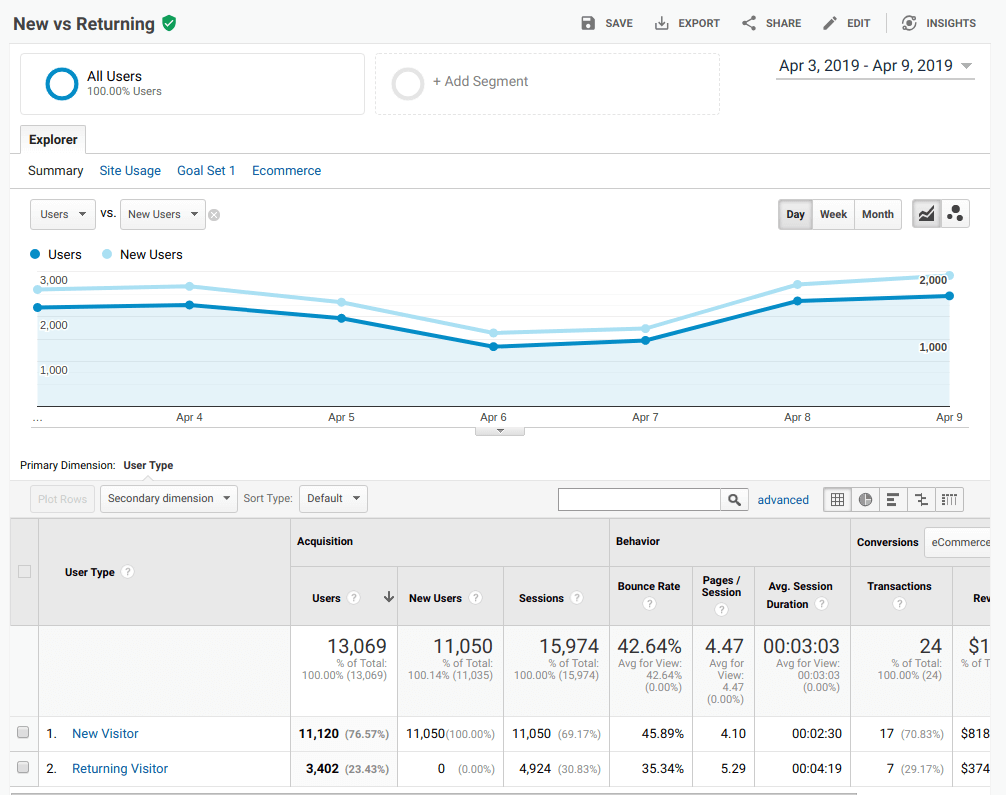This screenshot has width=1006, height=795.
Task: Toggle the select-all rows header checkbox
Action: (x=25, y=572)
